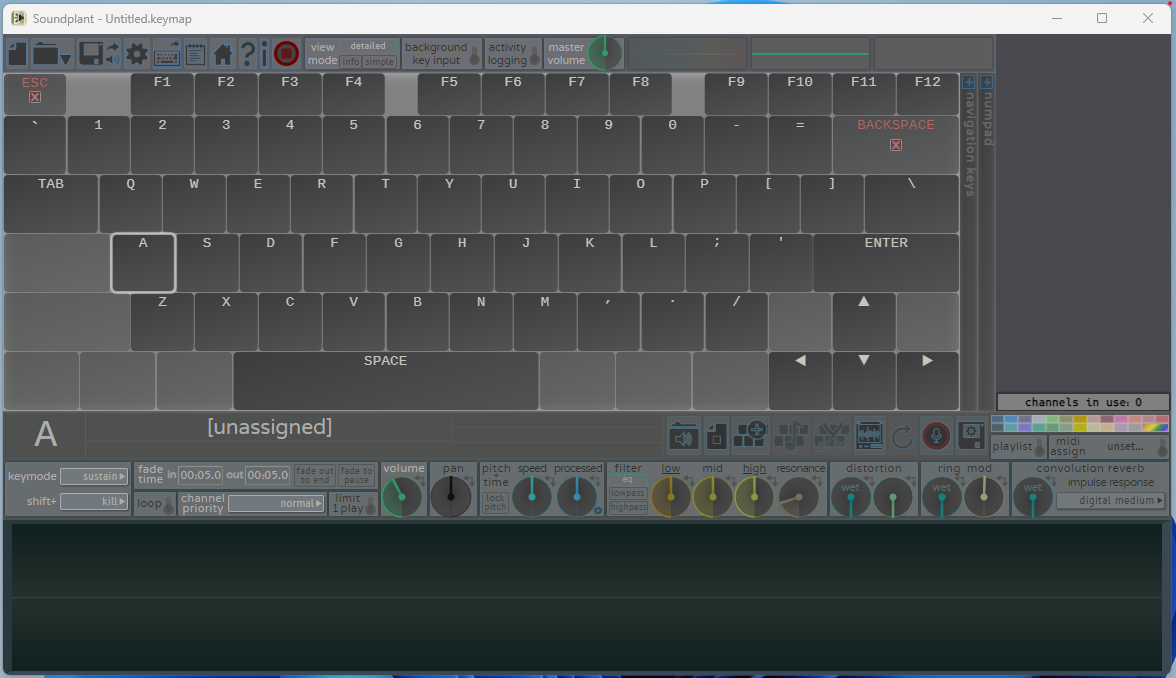Click the fade out to end button

coord(315,476)
